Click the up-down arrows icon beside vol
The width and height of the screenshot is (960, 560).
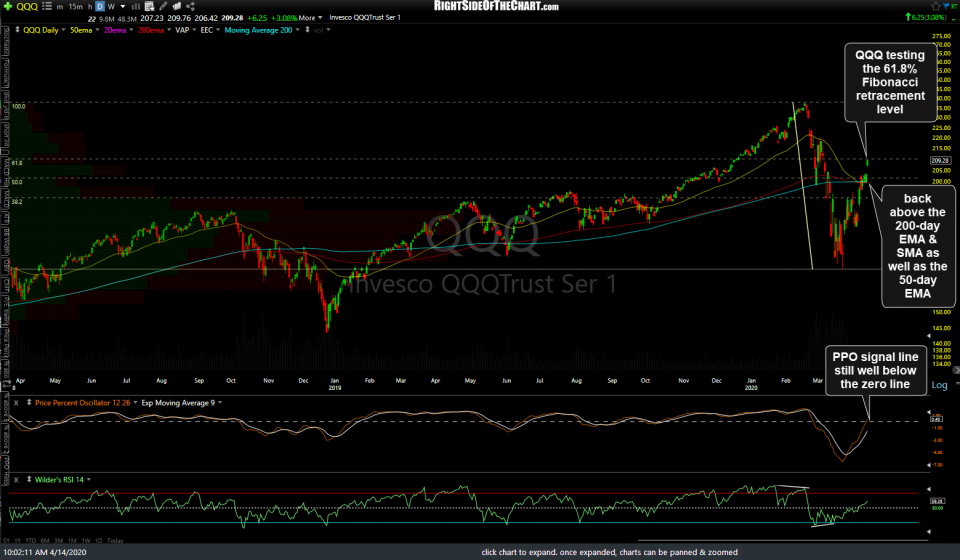point(307,29)
